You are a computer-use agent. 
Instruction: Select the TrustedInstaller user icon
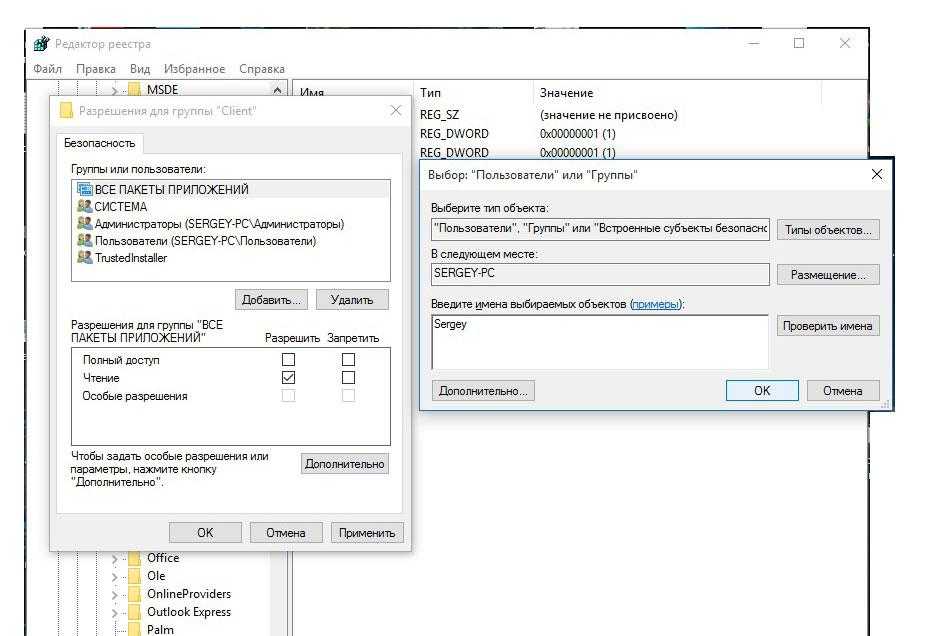point(84,258)
